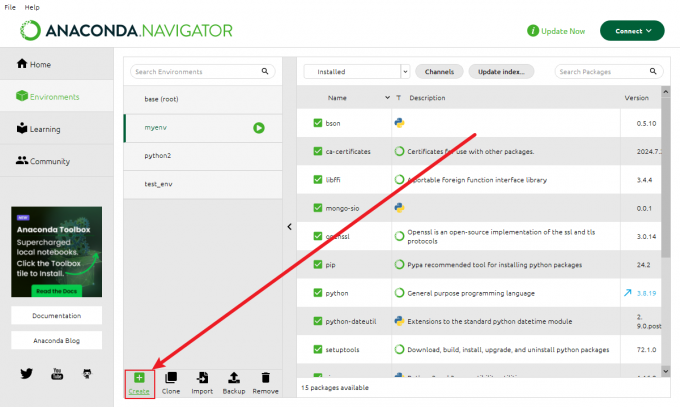Click the conda ring icon for python

[399, 293]
